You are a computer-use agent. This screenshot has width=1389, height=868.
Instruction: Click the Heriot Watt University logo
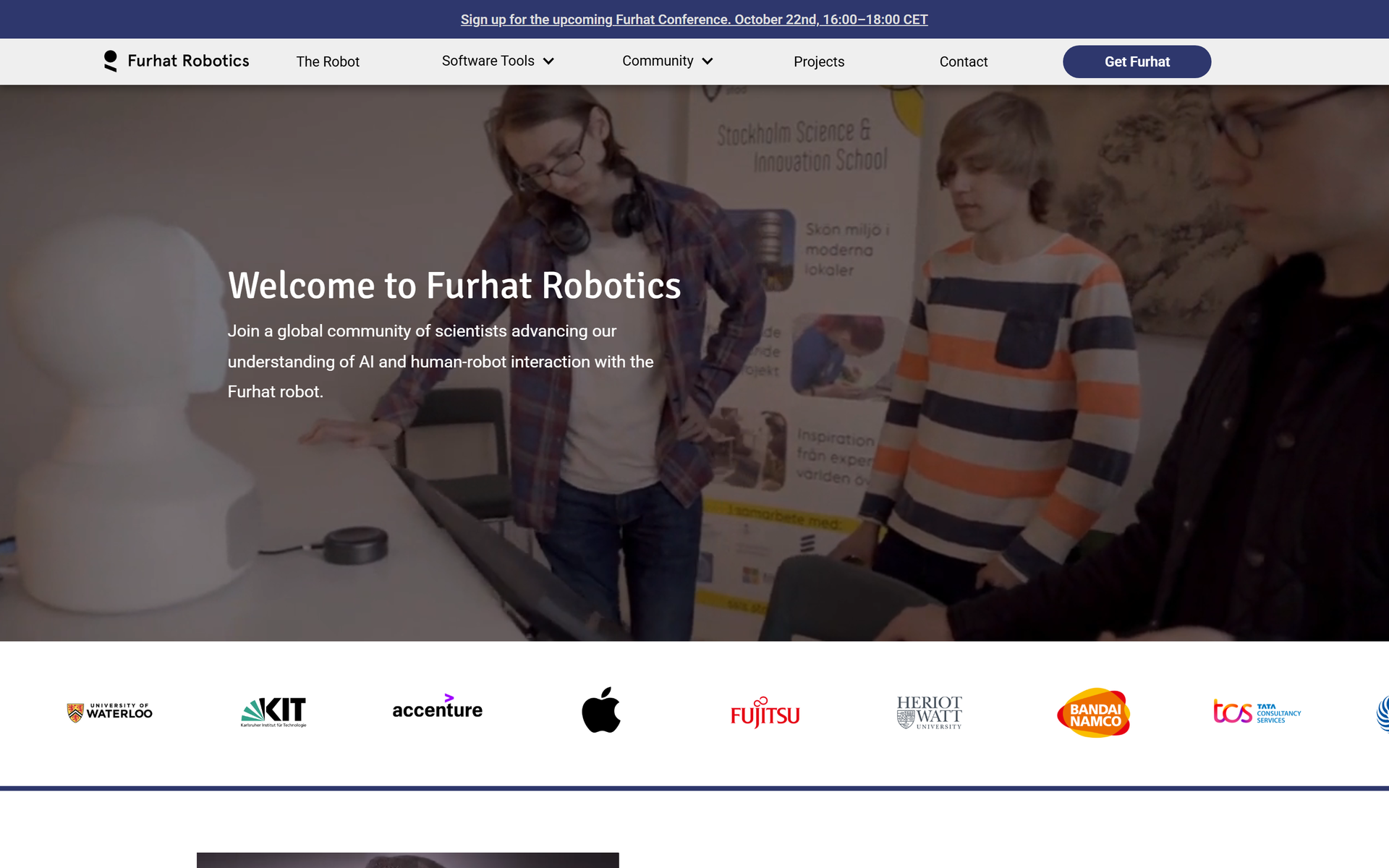click(929, 712)
